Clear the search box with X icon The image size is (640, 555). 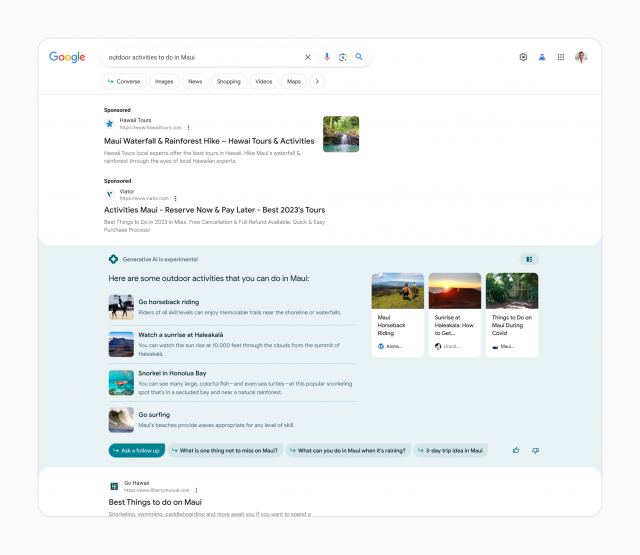point(308,57)
